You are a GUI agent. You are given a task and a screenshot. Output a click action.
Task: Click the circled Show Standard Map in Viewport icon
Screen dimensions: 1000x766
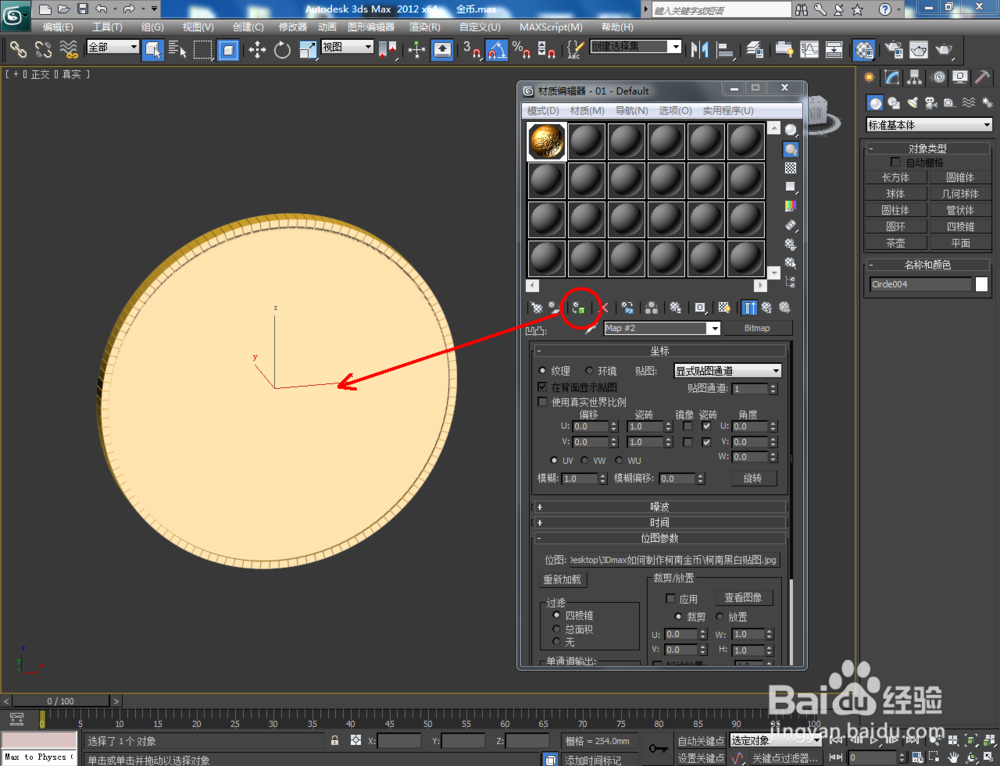[580, 308]
